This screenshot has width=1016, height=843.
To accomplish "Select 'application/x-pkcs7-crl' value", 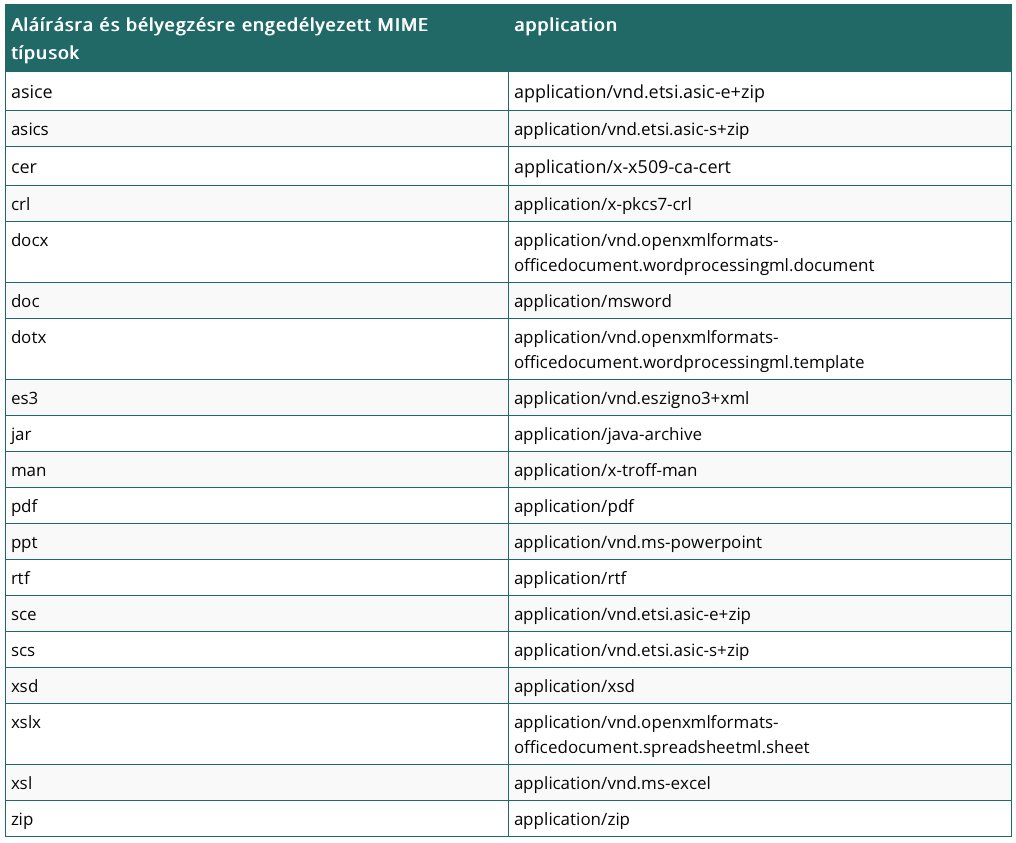I will pos(603,203).
